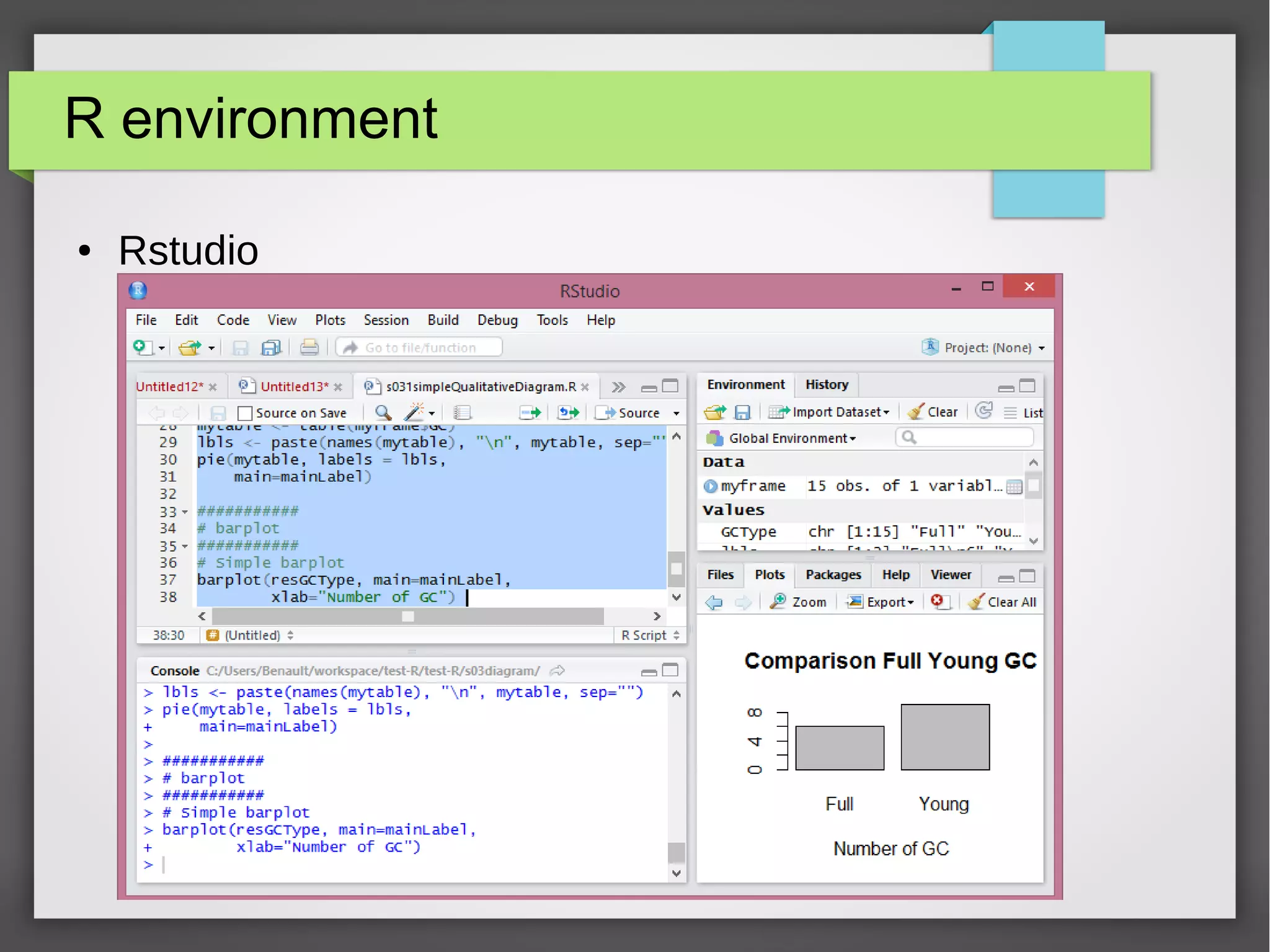Toggle Source on Save checkbox
This screenshot has width=1270, height=952.
(x=245, y=413)
